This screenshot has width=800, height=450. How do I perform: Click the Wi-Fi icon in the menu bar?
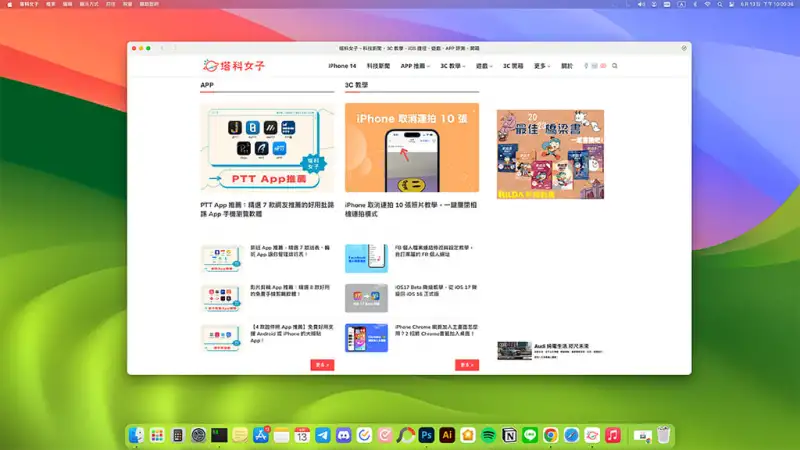click(707, 4)
